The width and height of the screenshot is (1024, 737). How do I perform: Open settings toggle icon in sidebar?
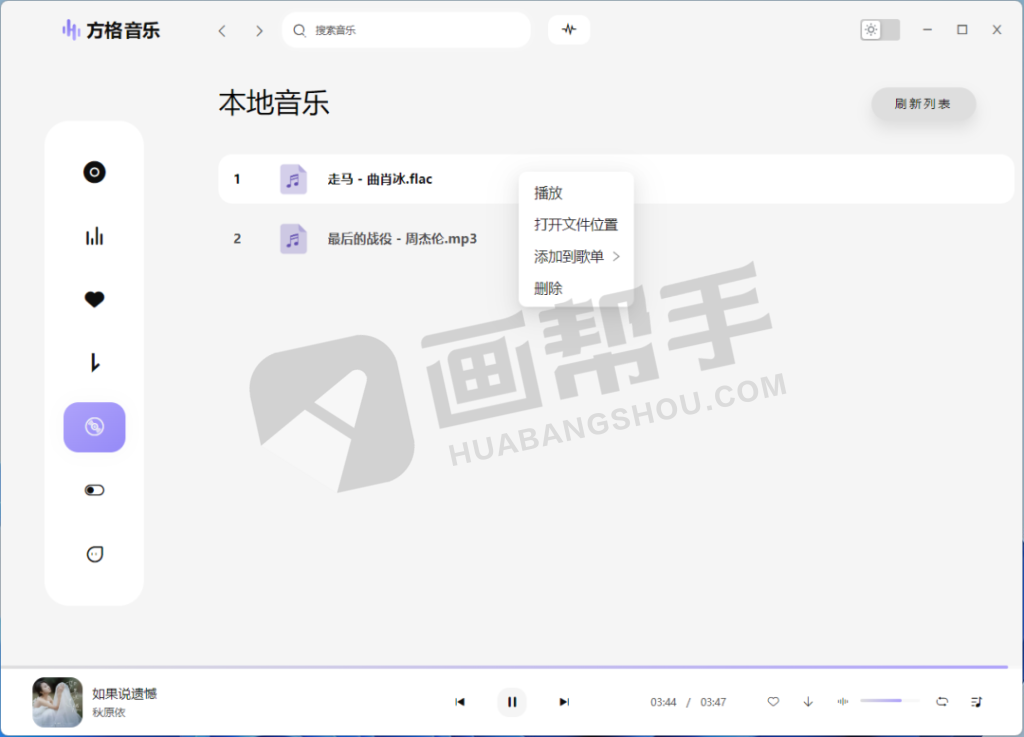point(94,490)
